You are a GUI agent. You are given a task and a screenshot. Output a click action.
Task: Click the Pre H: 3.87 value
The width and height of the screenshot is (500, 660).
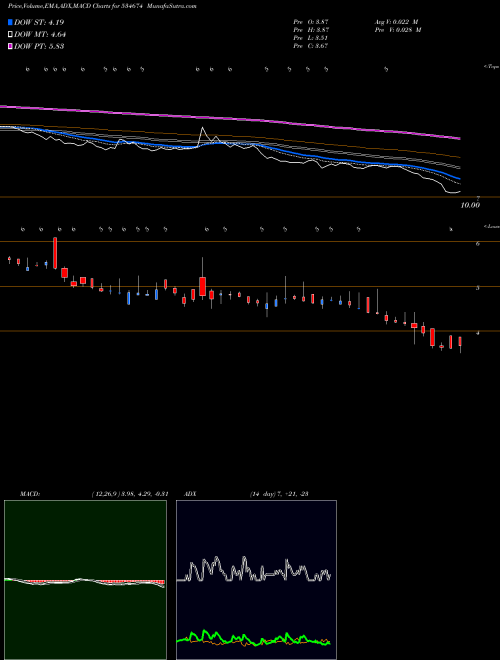tap(311, 30)
